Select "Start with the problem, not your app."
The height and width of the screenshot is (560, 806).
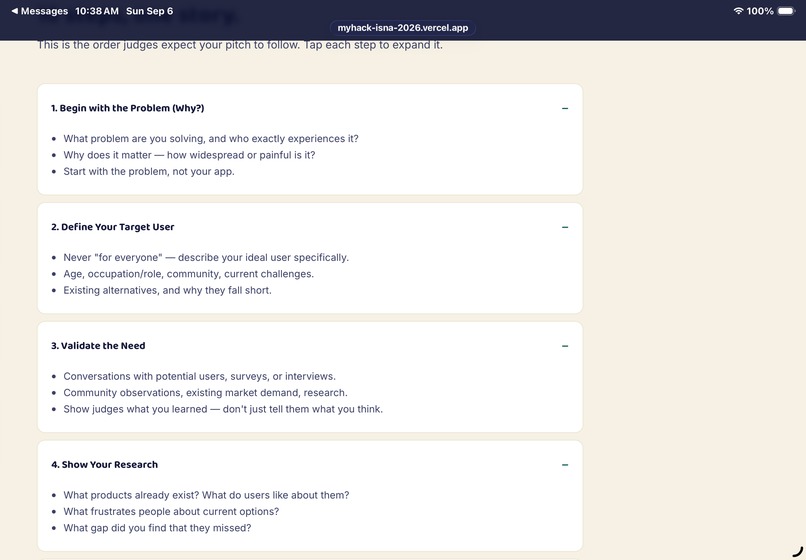point(149,171)
